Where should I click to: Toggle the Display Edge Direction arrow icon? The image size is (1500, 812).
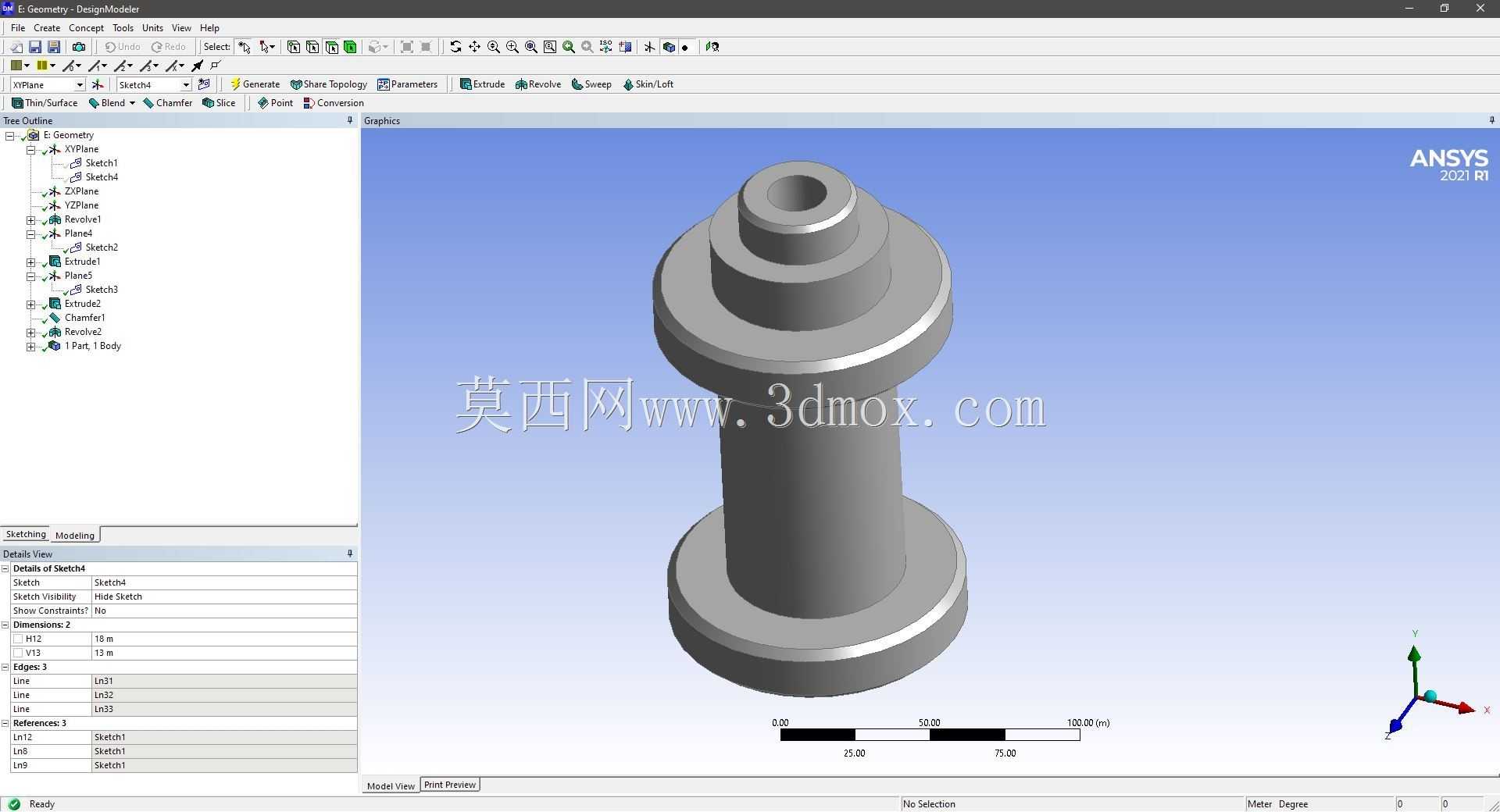pos(198,66)
